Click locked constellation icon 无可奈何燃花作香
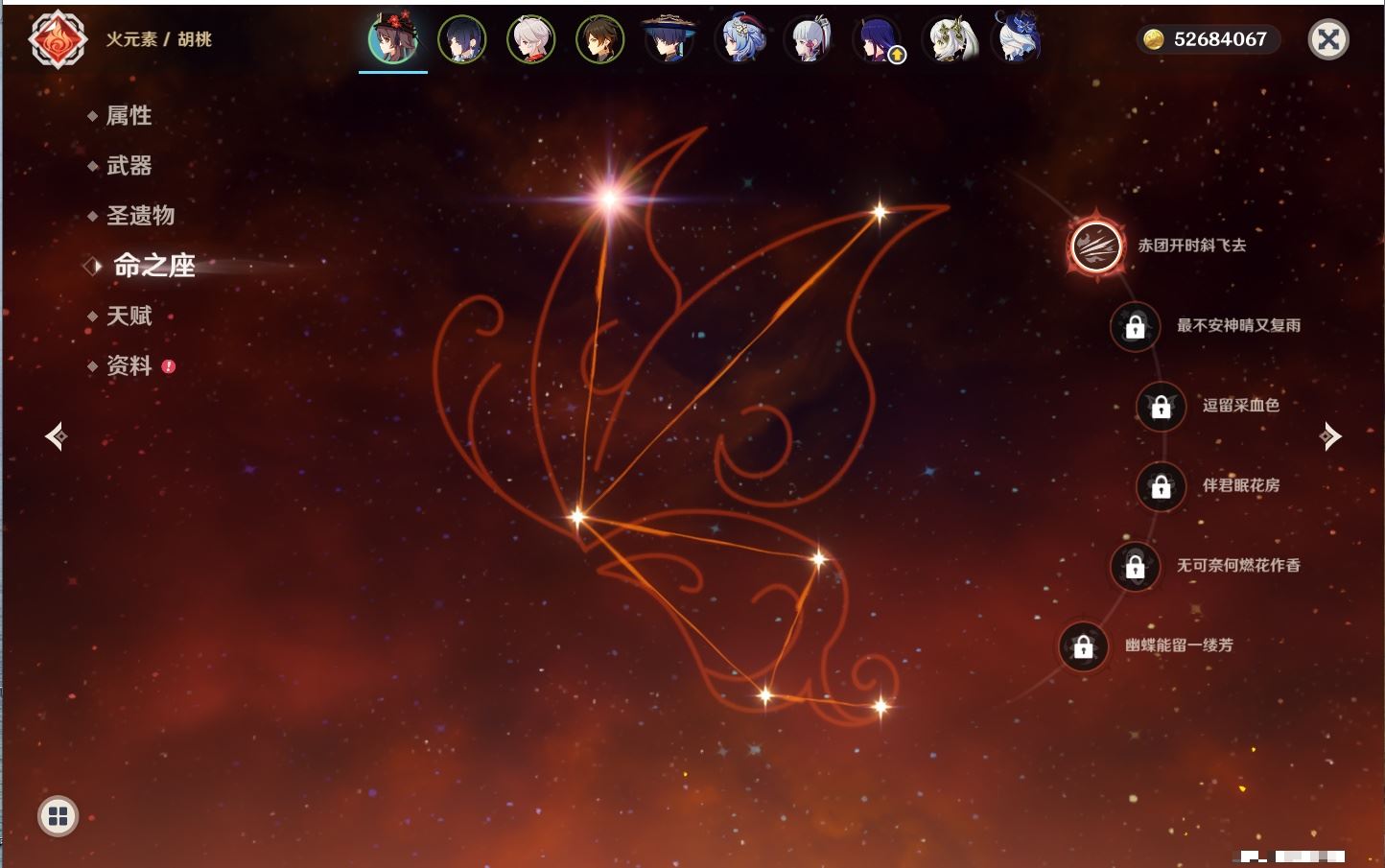 (x=1135, y=566)
